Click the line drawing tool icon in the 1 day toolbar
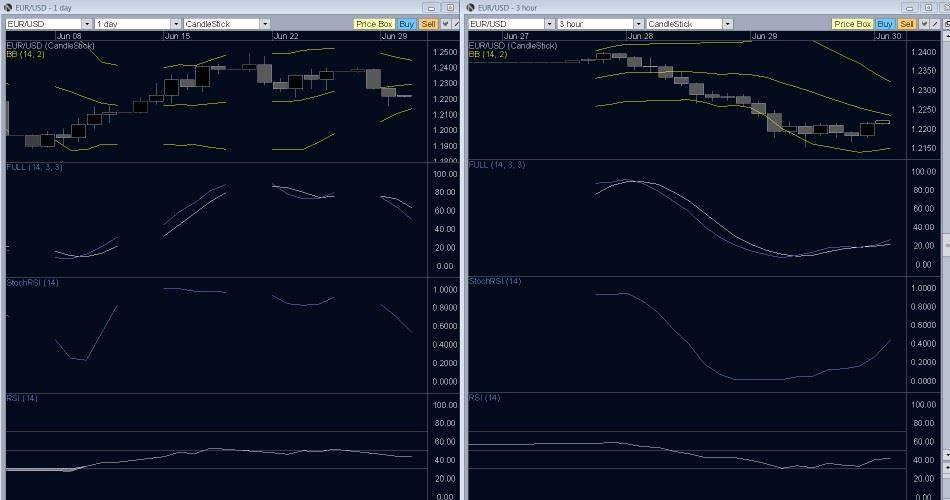950x500 pixels. click(456, 24)
